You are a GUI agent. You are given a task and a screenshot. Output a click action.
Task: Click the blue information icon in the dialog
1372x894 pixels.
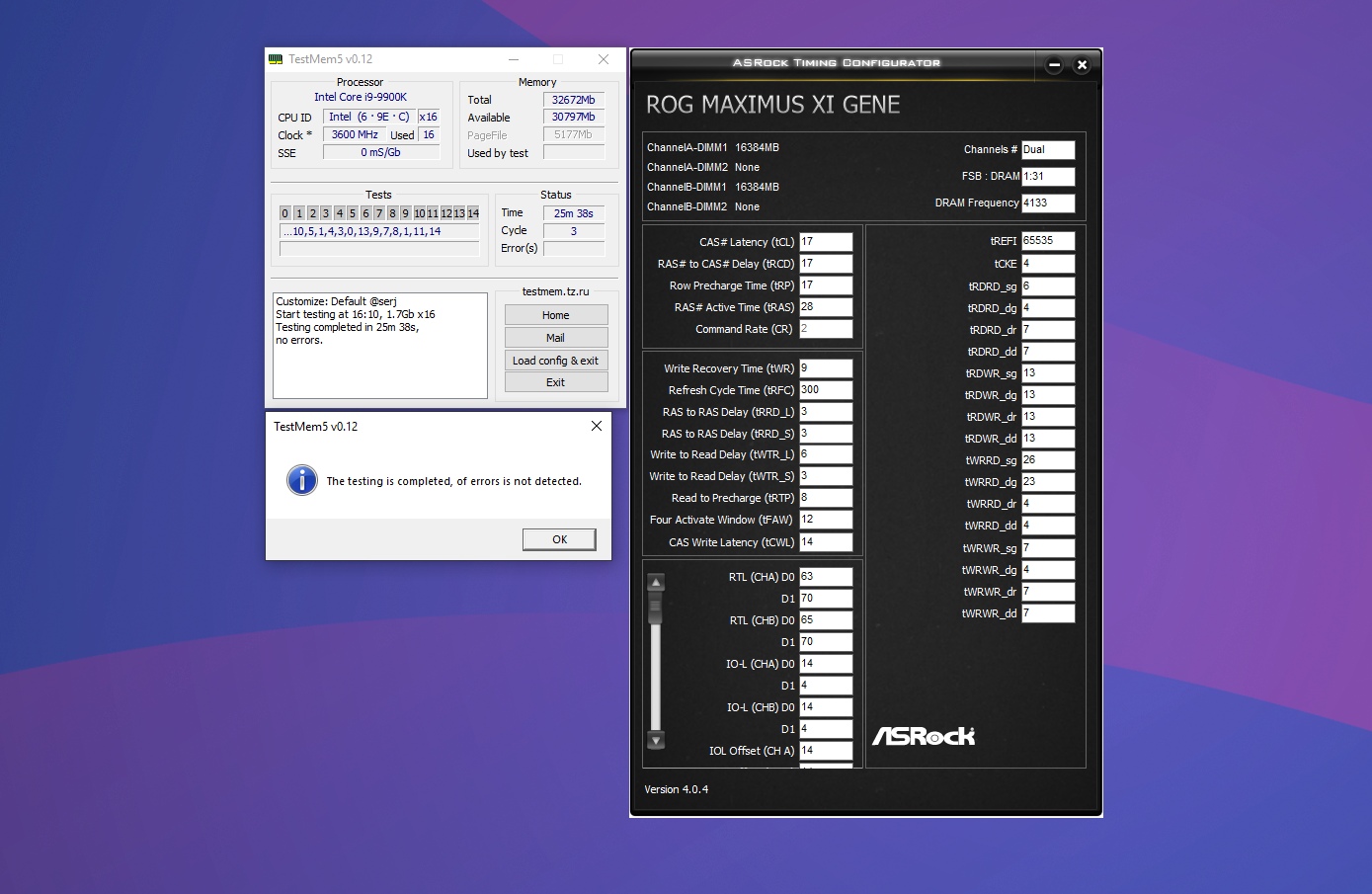tap(301, 480)
